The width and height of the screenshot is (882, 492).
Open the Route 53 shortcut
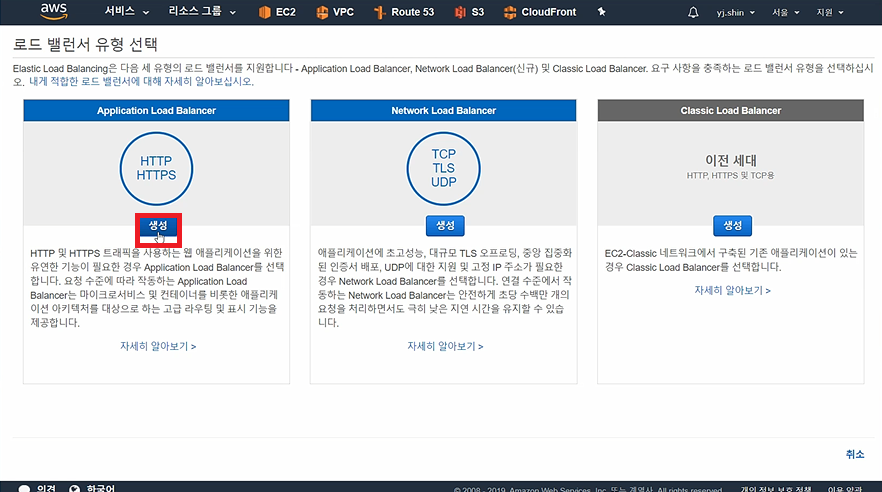pos(404,12)
